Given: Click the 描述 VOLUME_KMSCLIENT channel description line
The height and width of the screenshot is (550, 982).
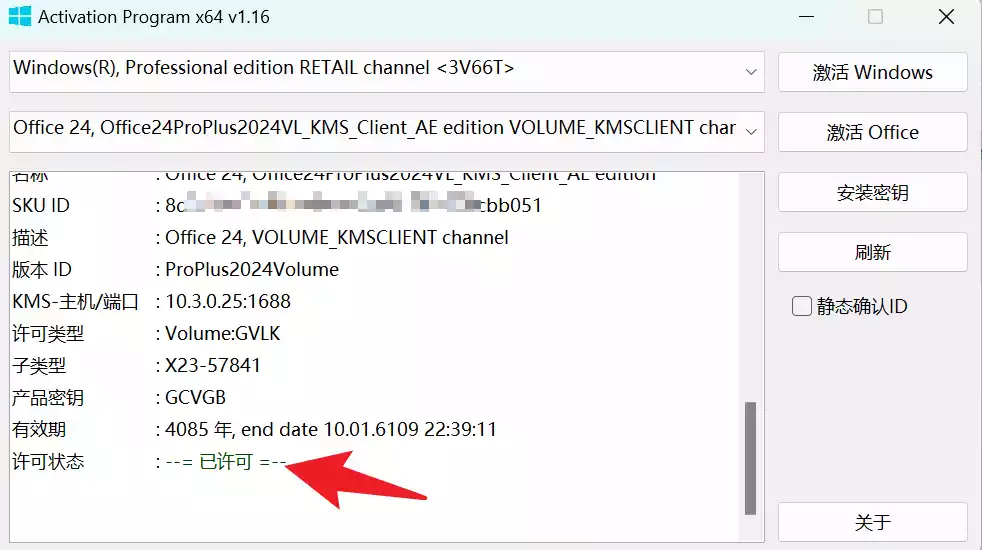Looking at the screenshot, I should 336,238.
